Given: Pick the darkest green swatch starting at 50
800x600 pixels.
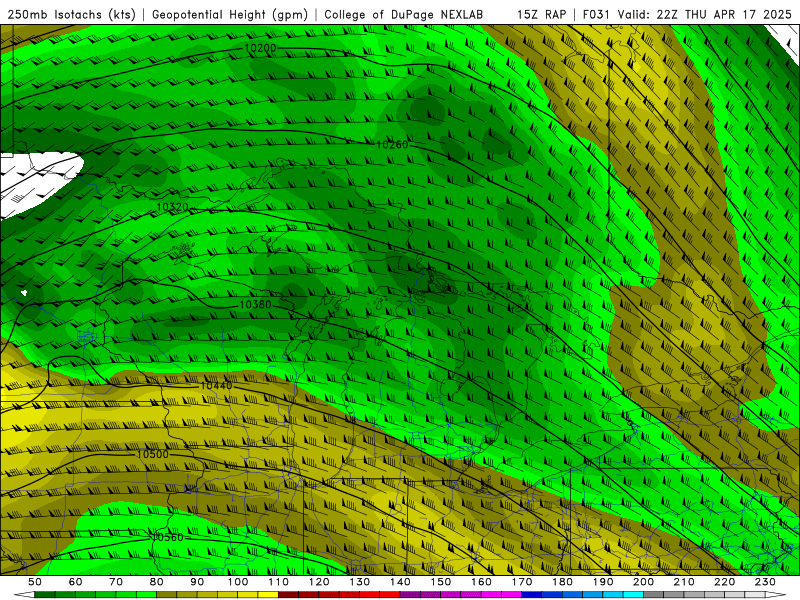Looking at the screenshot, I should tap(44, 595).
